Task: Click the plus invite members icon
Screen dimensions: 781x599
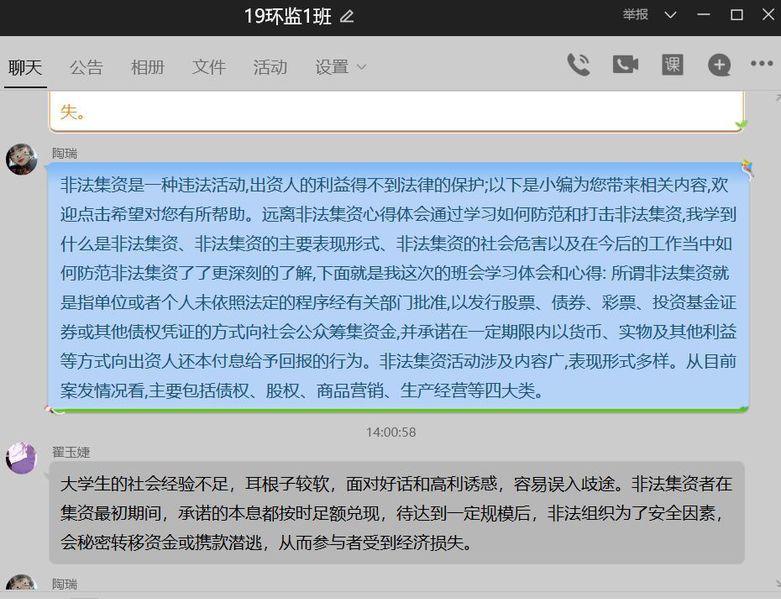Action: pyautogui.click(x=719, y=65)
